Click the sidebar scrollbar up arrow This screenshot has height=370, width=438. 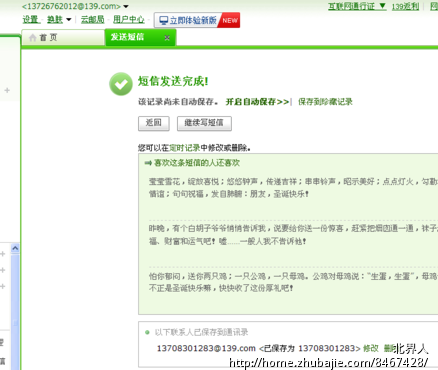pyautogui.click(x=15, y=248)
